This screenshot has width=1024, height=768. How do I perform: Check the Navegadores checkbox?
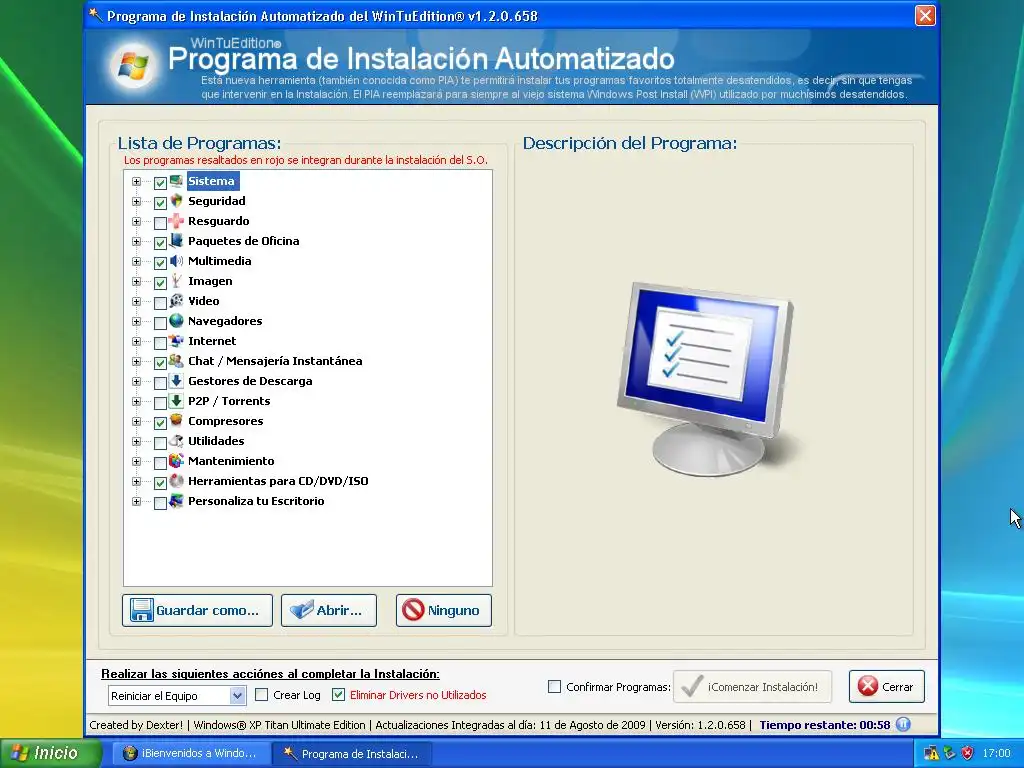coord(160,323)
